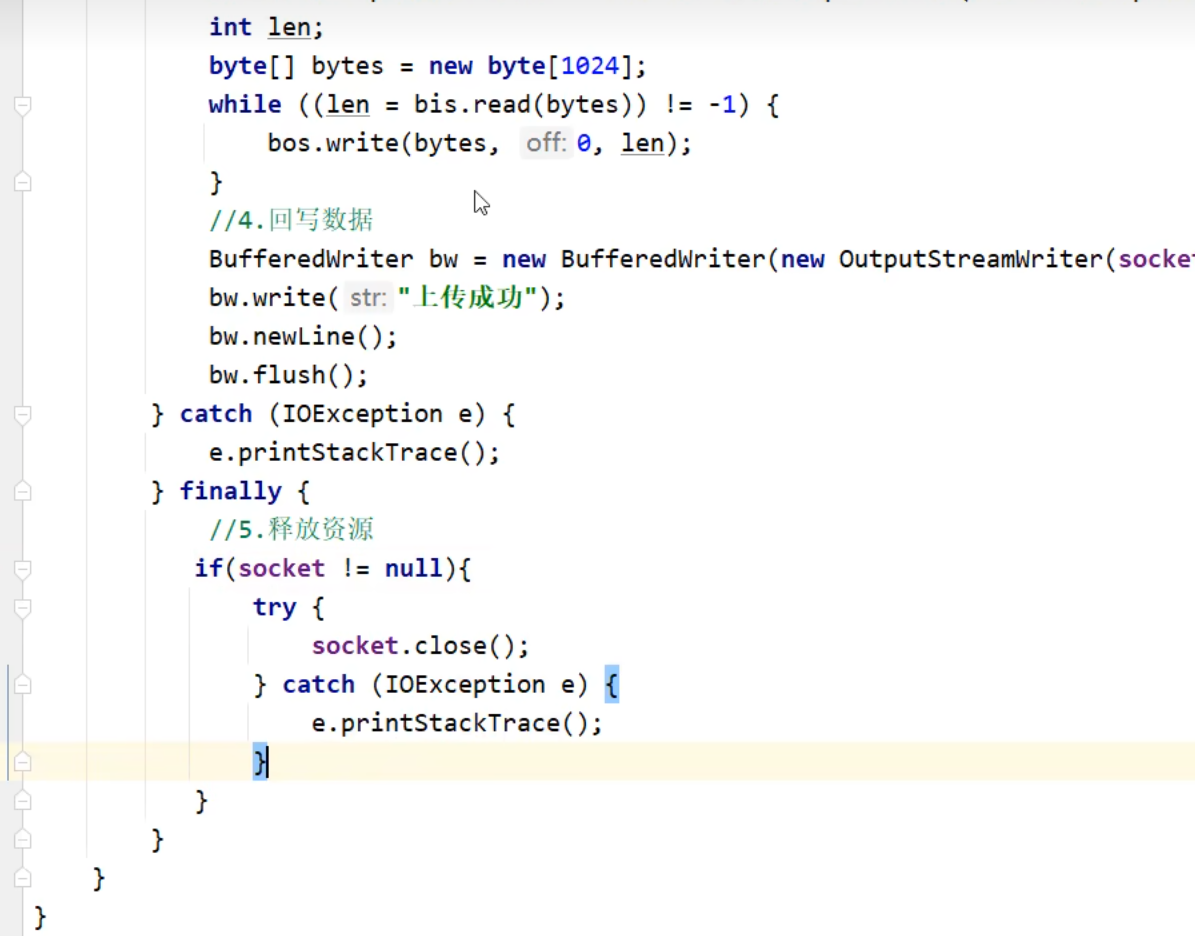
Task: Click the "off:" parameter hint in bos.write
Action: click(546, 143)
